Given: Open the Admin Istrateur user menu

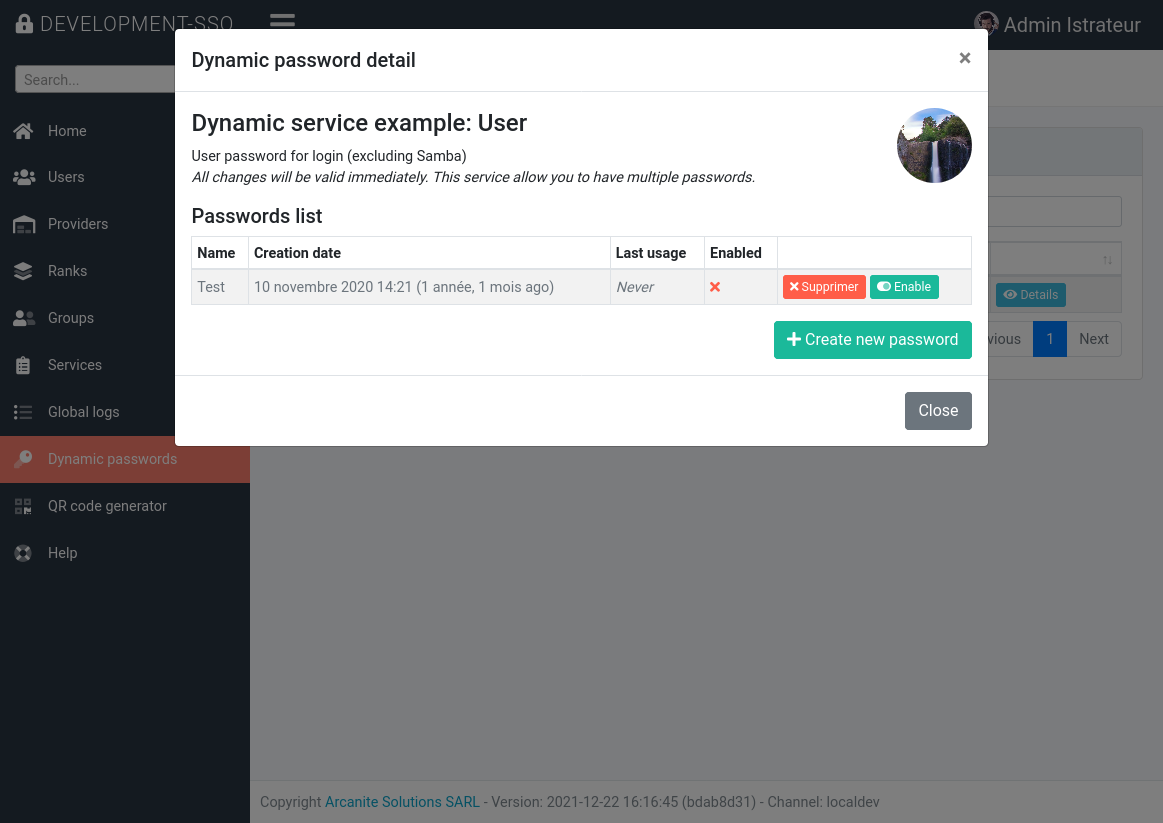Looking at the screenshot, I should tap(1057, 24).
